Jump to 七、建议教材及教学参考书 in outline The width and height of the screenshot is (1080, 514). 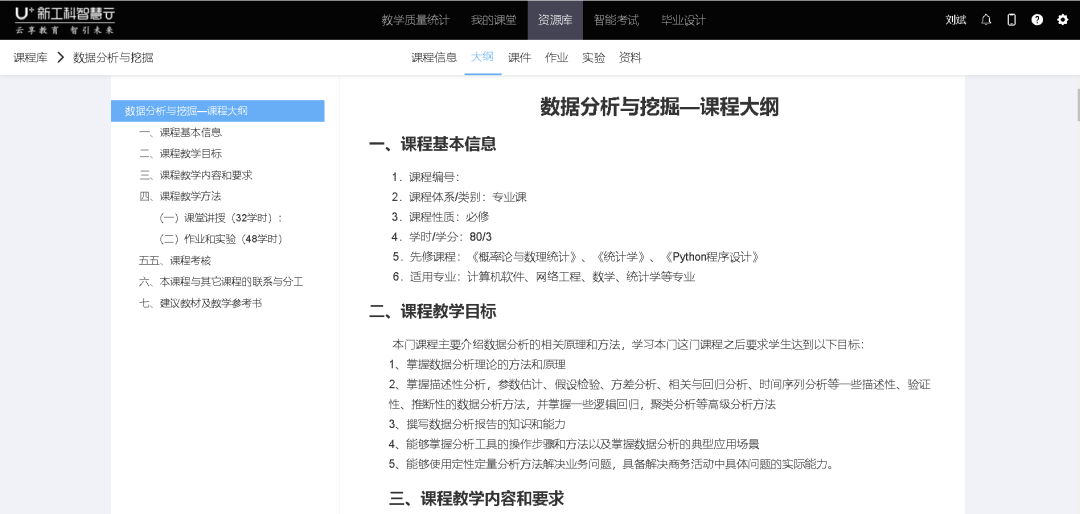click(x=200, y=303)
